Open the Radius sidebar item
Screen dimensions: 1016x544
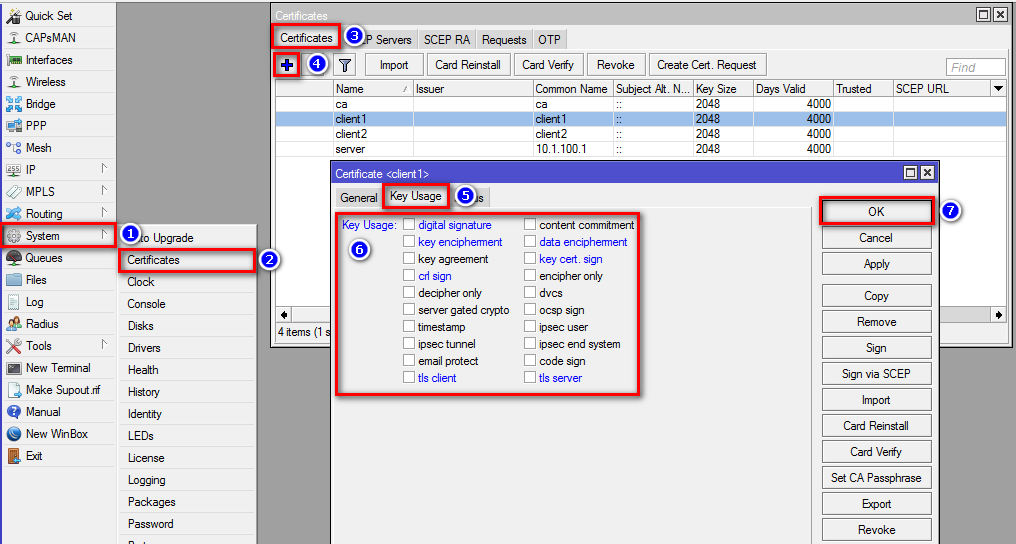41,324
